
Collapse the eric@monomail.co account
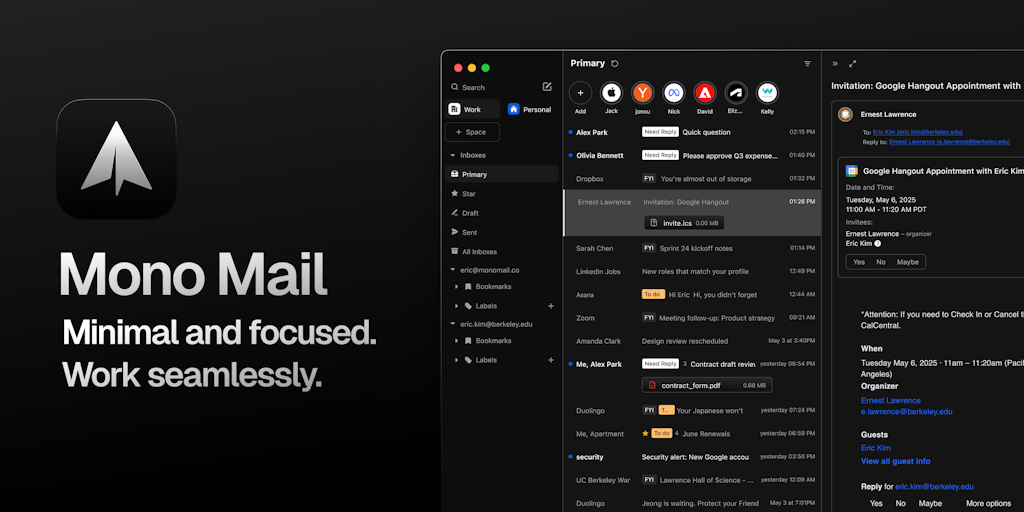coord(453,270)
